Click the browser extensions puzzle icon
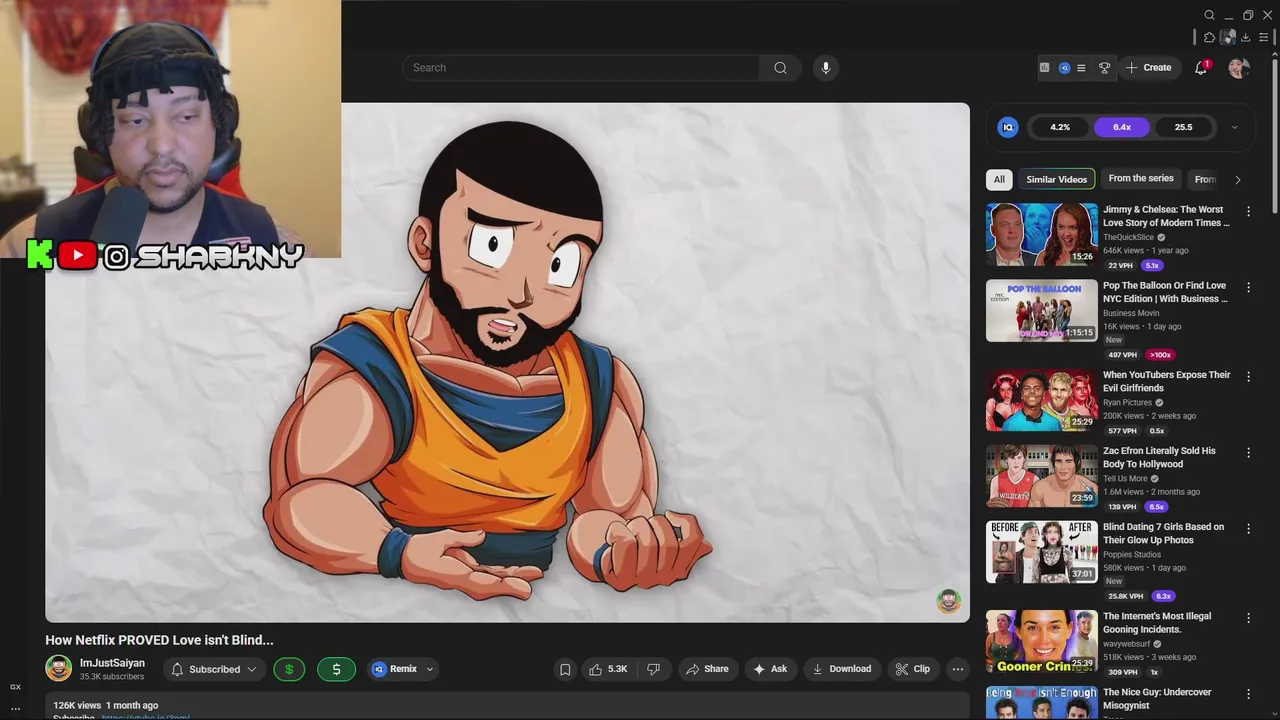Image resolution: width=1280 pixels, height=720 pixels. (1209, 37)
